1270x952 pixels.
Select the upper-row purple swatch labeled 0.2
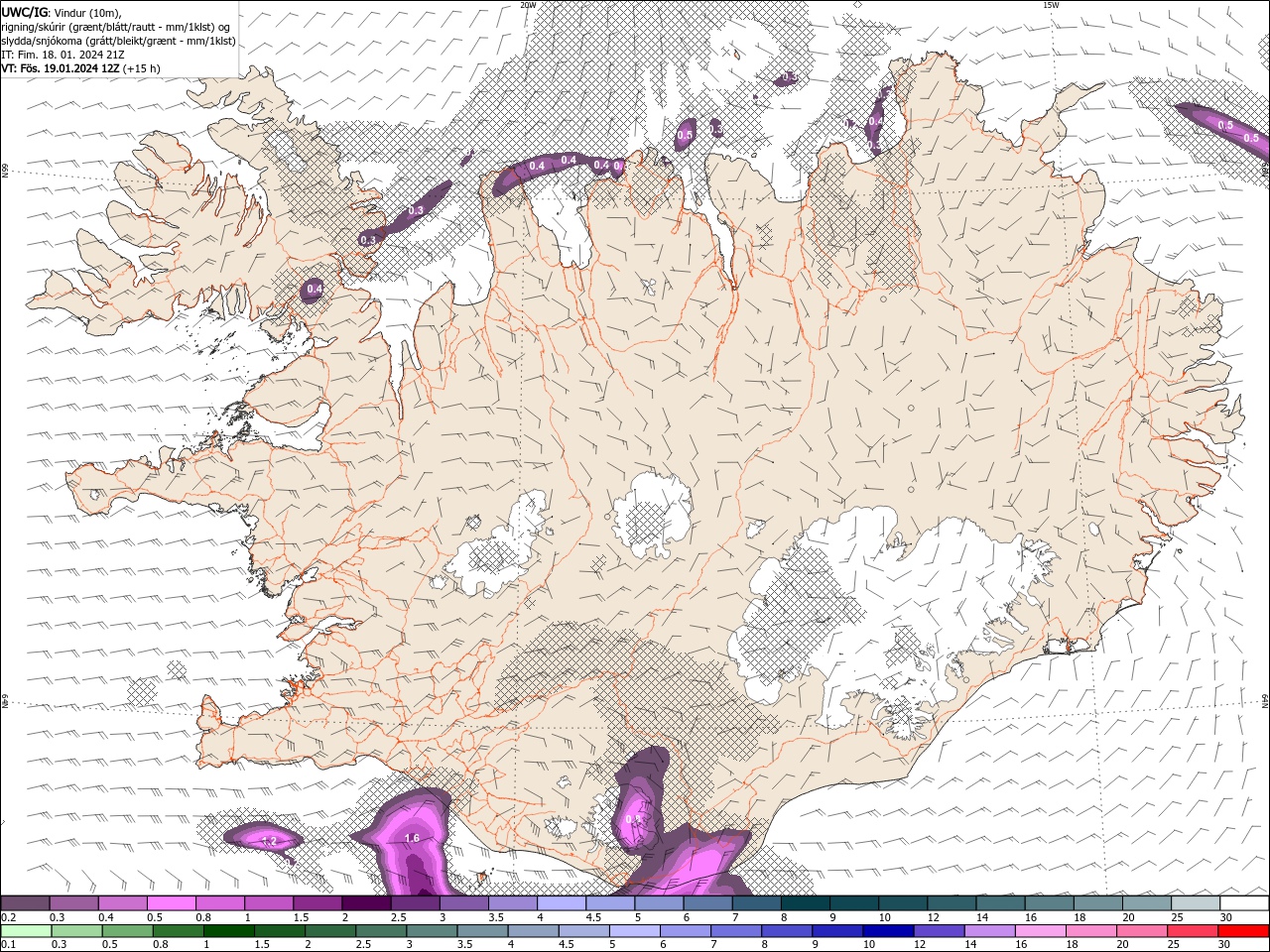25,903
